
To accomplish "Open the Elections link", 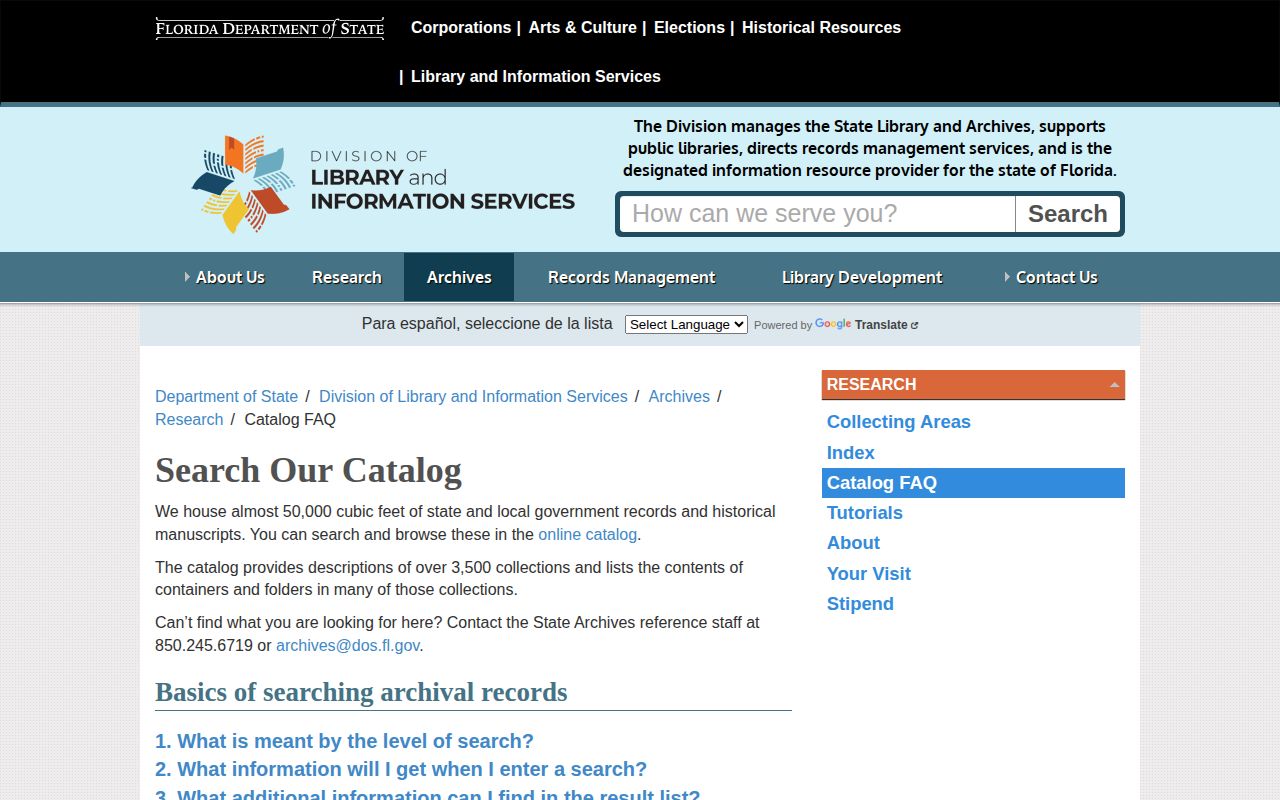I will (x=689, y=28).
